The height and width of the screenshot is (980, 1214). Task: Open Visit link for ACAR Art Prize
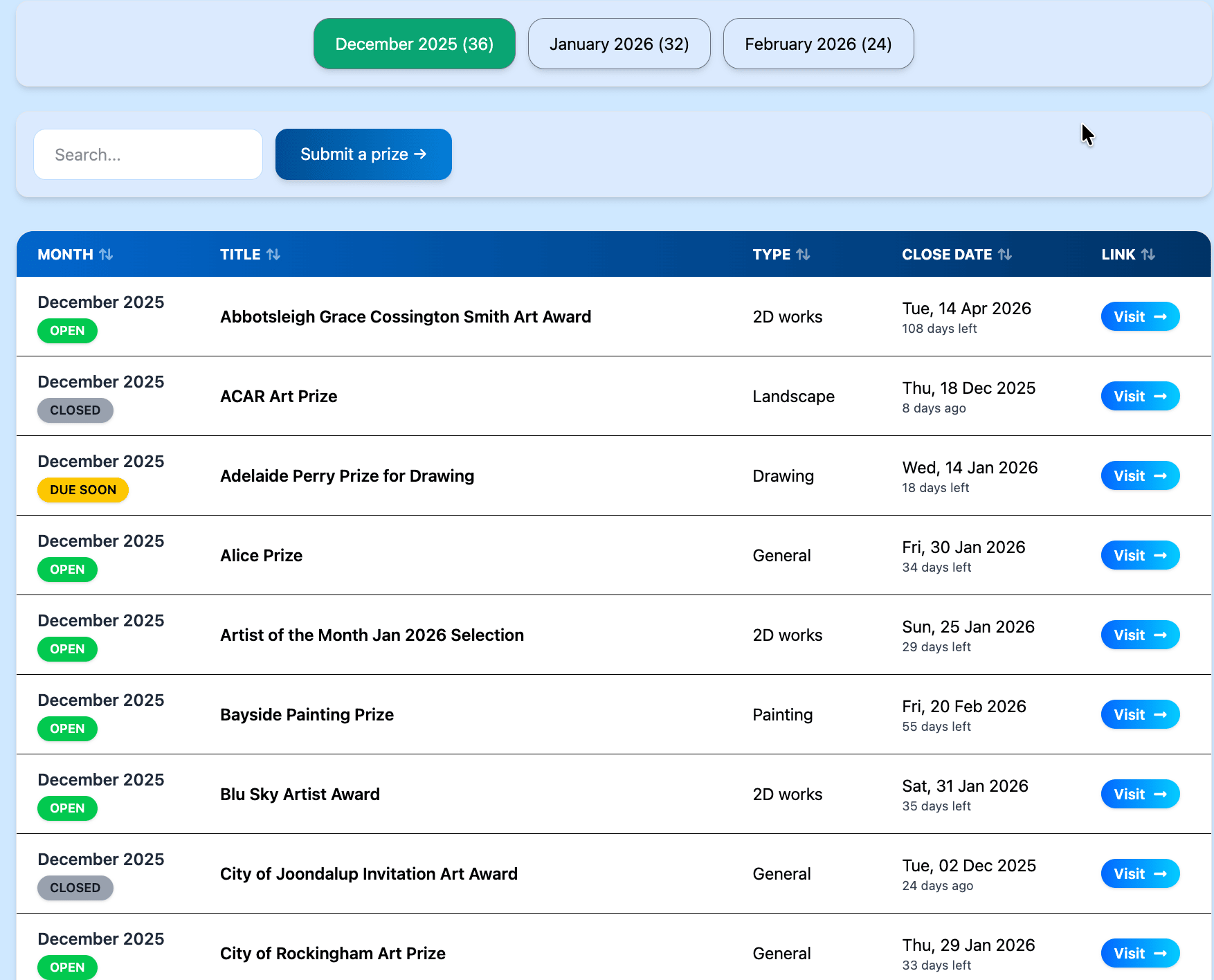(x=1140, y=397)
